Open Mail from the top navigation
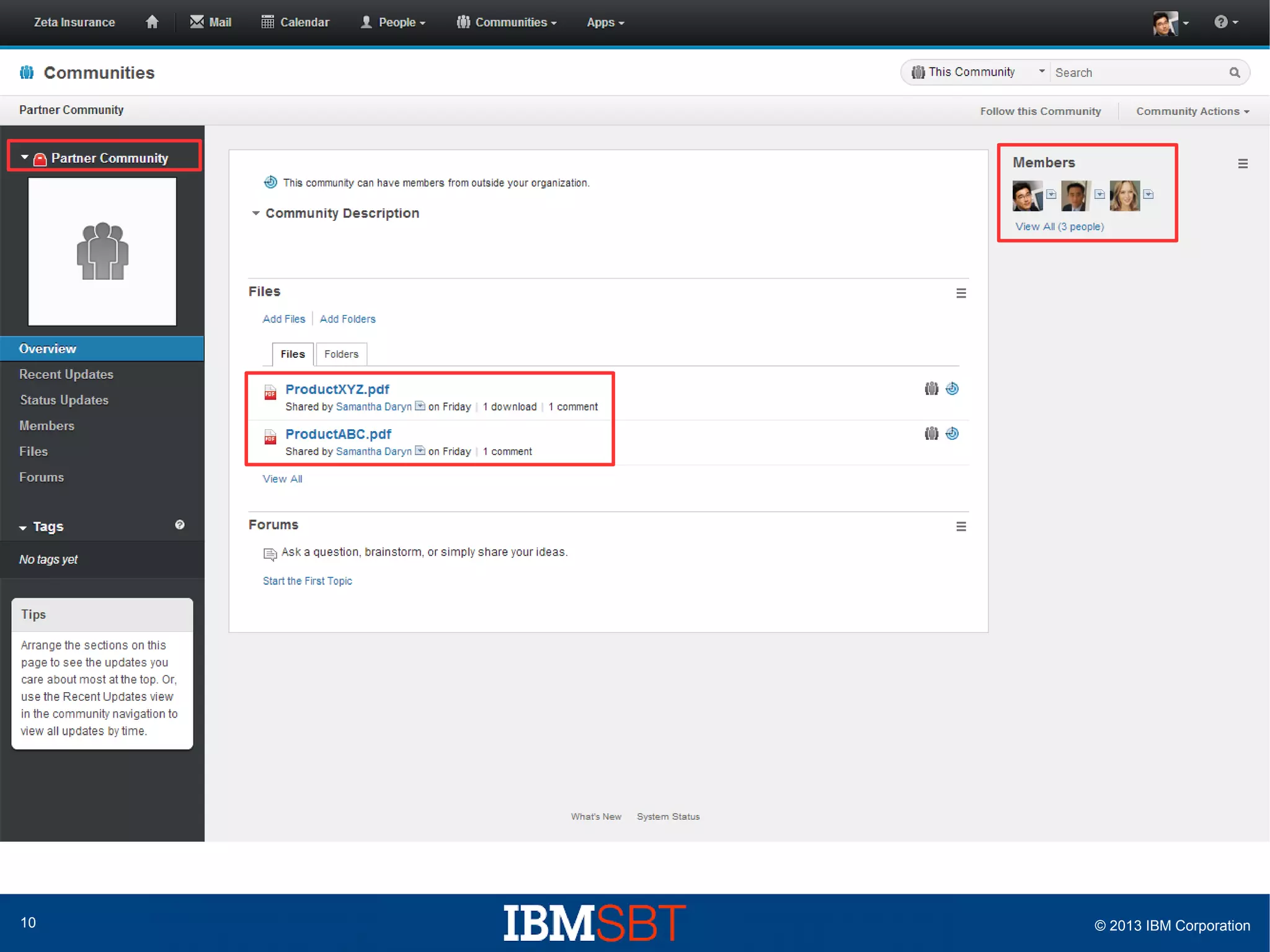This screenshot has height=952, width=1270. pos(211,22)
